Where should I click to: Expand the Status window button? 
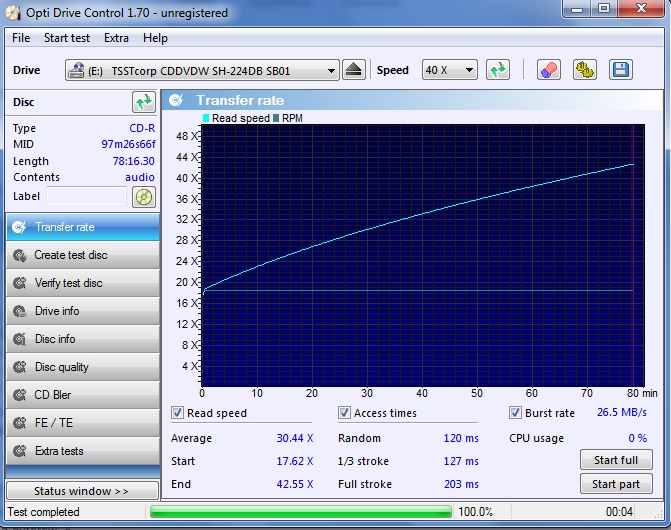click(82, 491)
